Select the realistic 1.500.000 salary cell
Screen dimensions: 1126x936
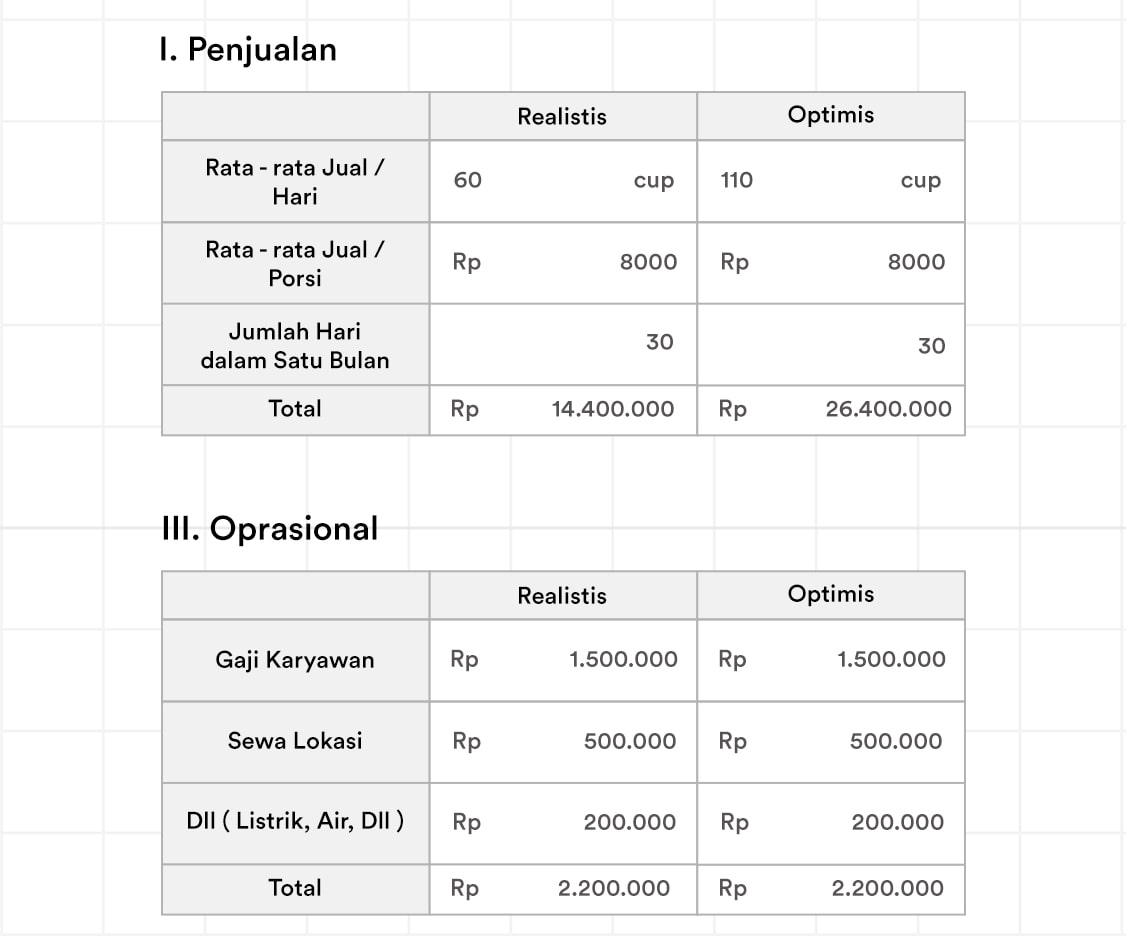622,660
